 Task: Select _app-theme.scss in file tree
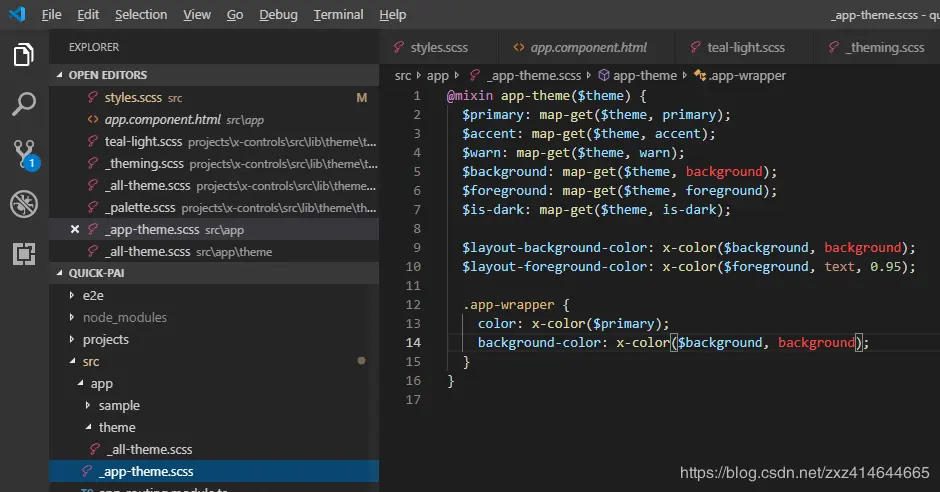[214, 472]
